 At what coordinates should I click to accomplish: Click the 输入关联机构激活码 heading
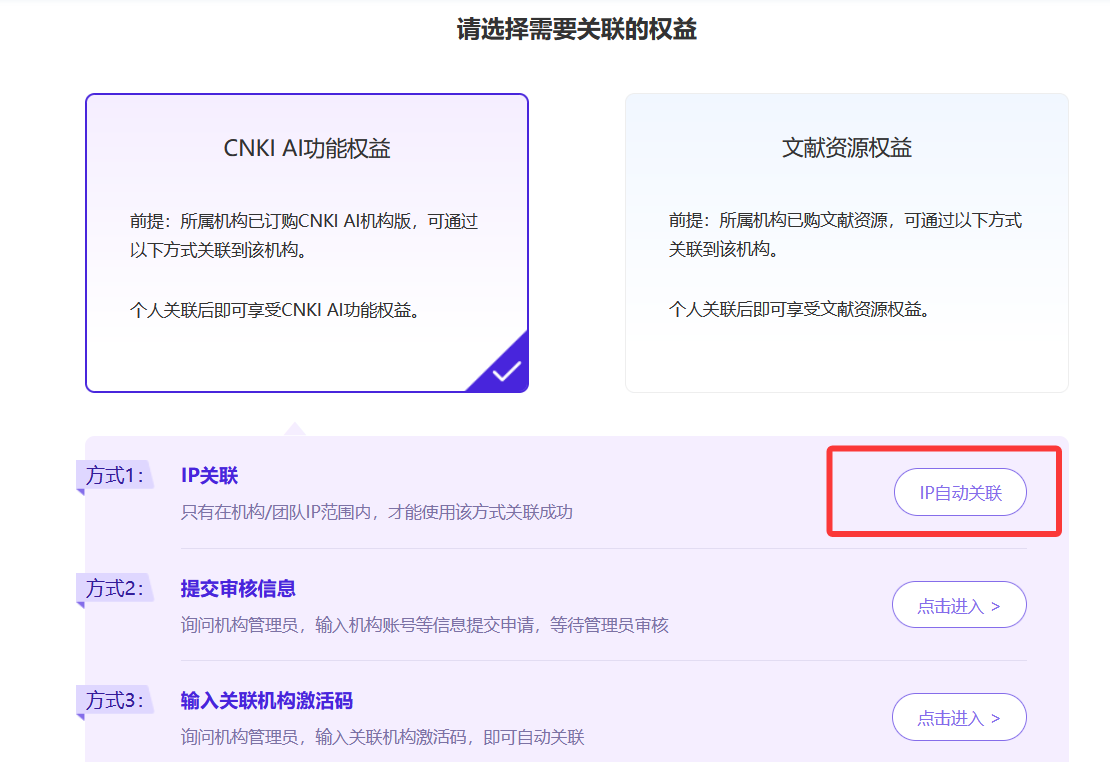click(267, 700)
